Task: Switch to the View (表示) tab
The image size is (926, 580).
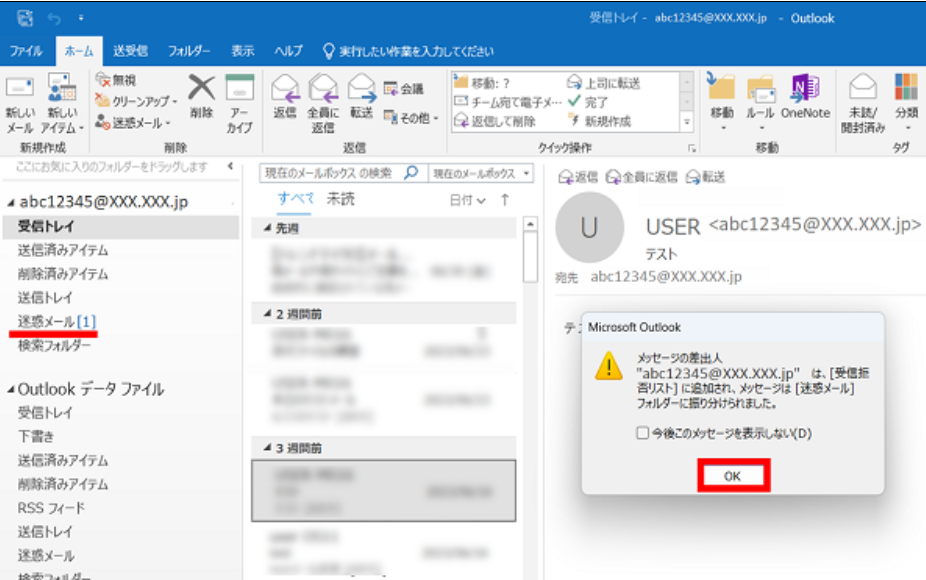Action: pos(242,51)
